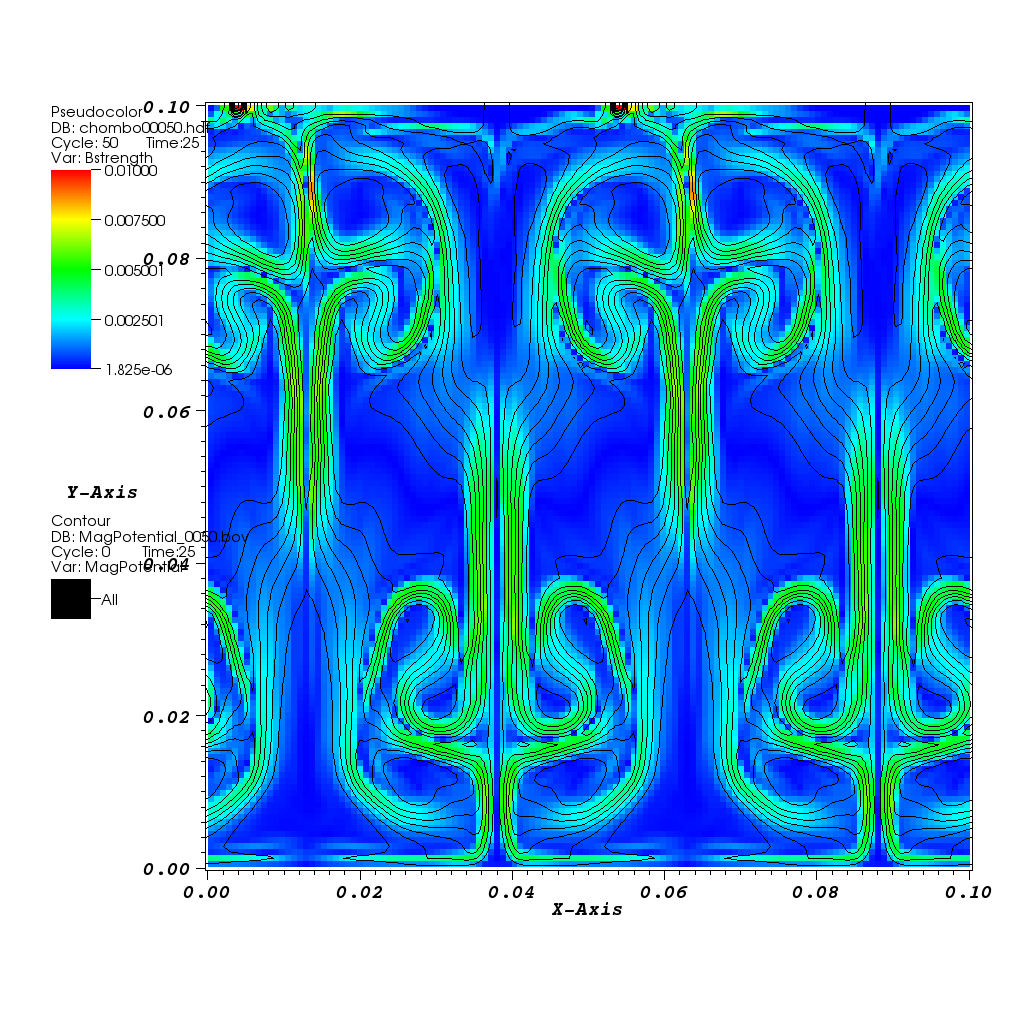Click the Contour legend title
The image size is (1024, 1024).
coord(80,520)
